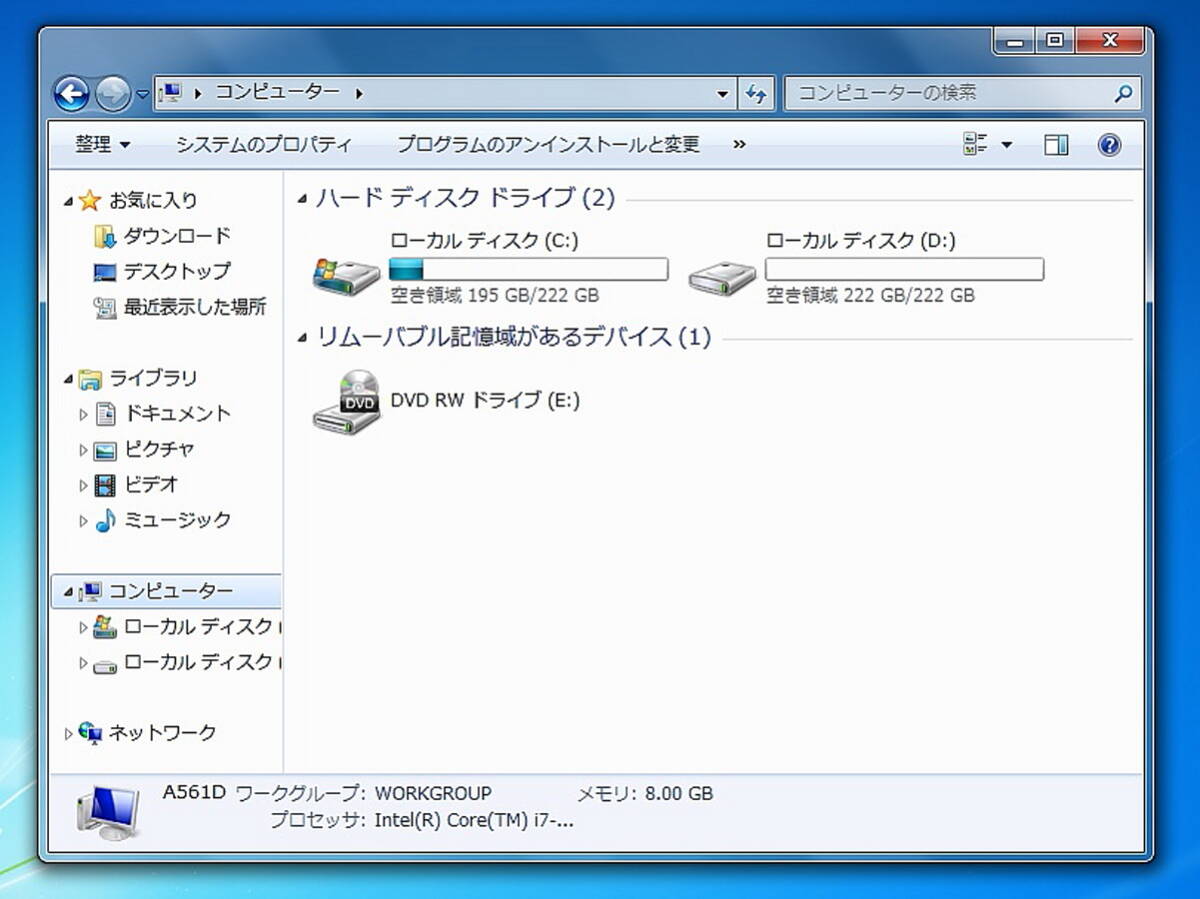
Task: Expand the ミュージック library node
Action: [84, 521]
